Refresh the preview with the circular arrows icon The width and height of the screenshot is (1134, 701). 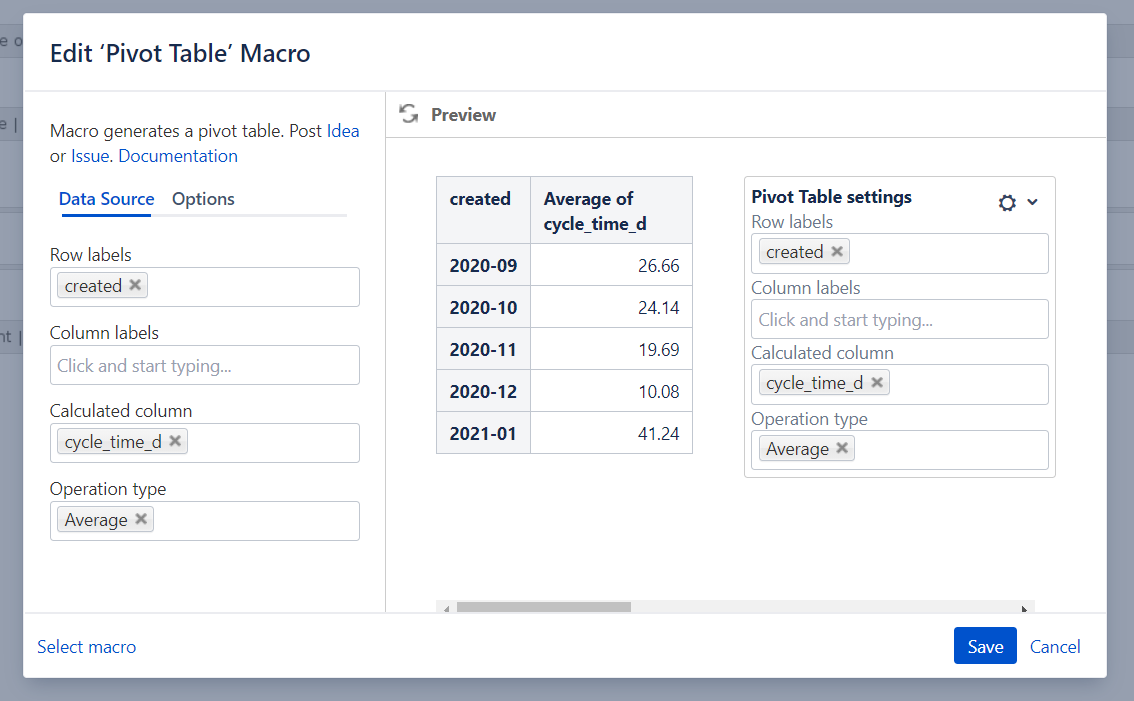pos(409,114)
